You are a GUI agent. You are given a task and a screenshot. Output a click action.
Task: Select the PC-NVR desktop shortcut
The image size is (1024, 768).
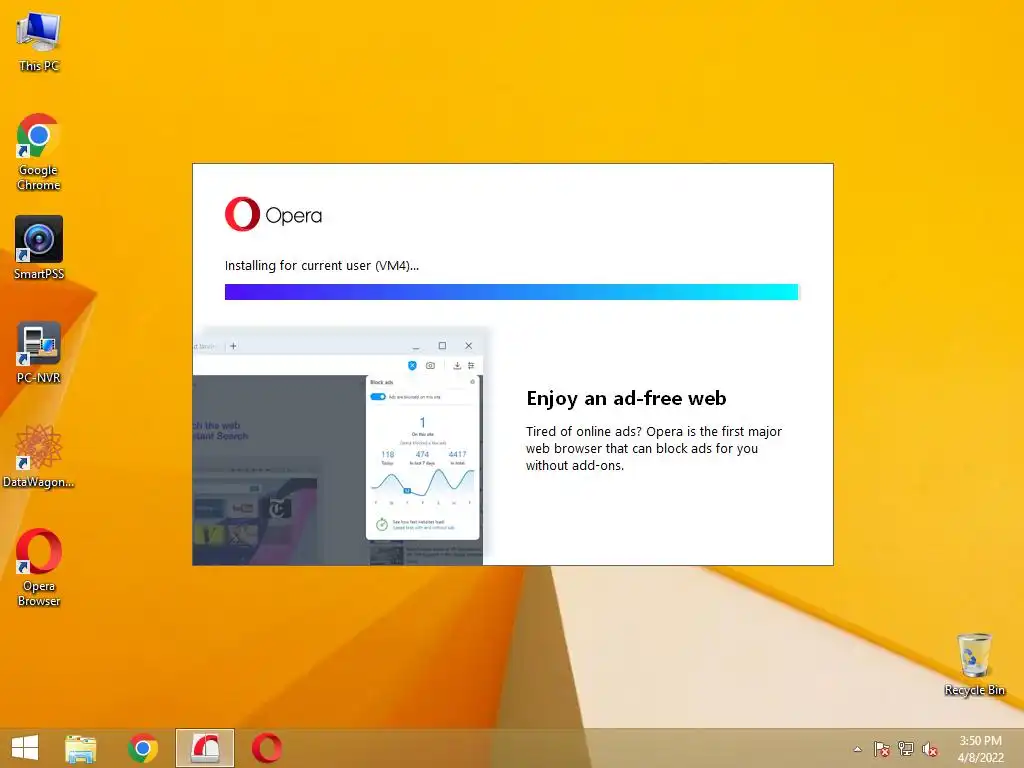[39, 353]
